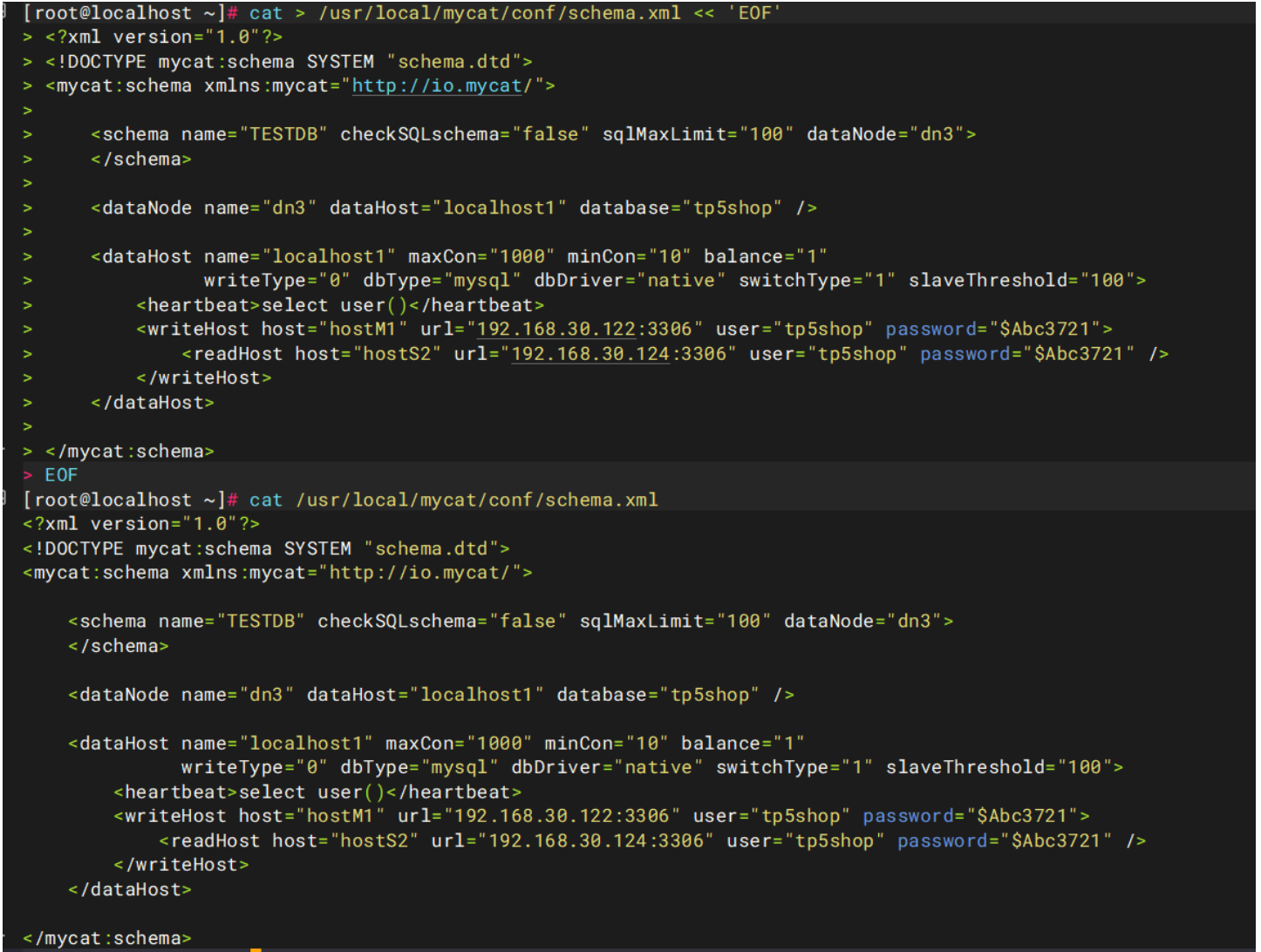Click maxCon="1000" in the heredoc input
Image resolution: width=1261 pixels, height=952 pixels.
[x=482, y=256]
